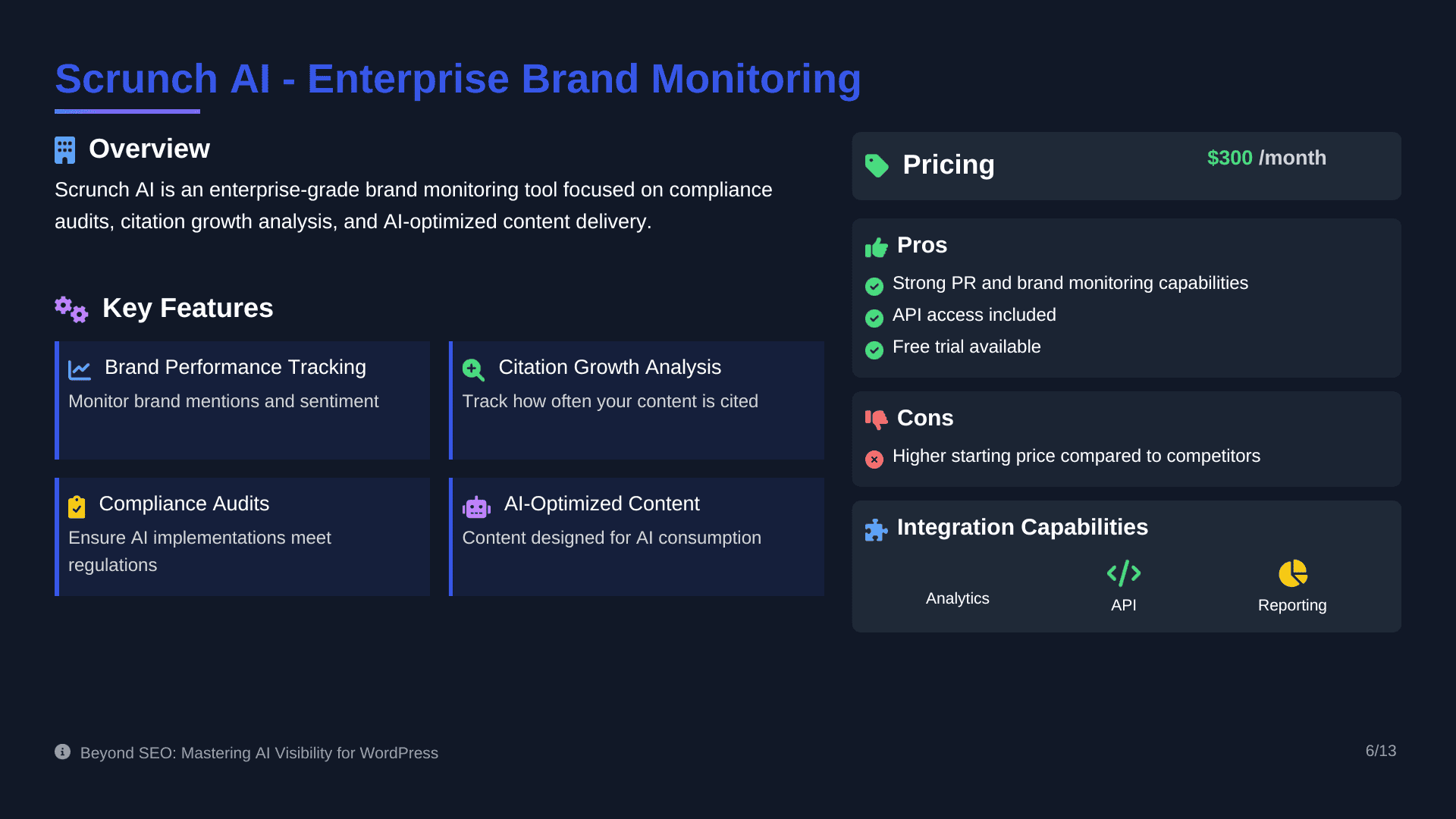1456x819 pixels.
Task: Click the green price tag Pricing icon
Action: click(877, 165)
